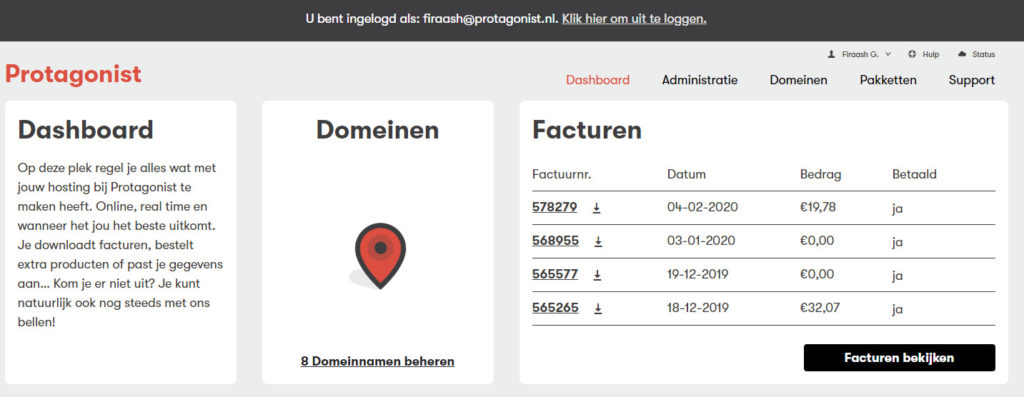Click the Facturen bekijken button
The width and height of the screenshot is (1024, 397).
pos(899,358)
